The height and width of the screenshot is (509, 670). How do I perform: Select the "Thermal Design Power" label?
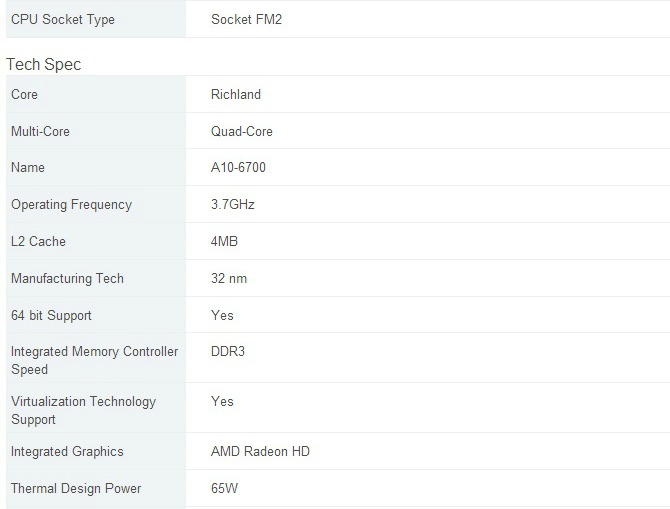coord(76,489)
